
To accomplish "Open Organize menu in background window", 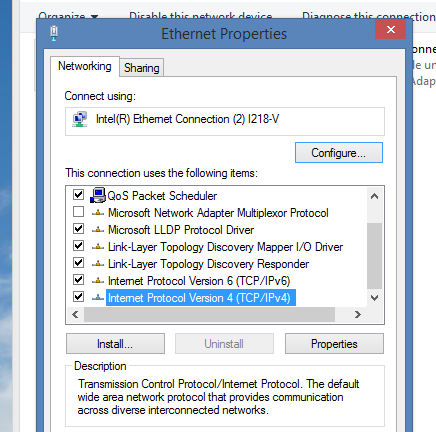I will 68,16.
